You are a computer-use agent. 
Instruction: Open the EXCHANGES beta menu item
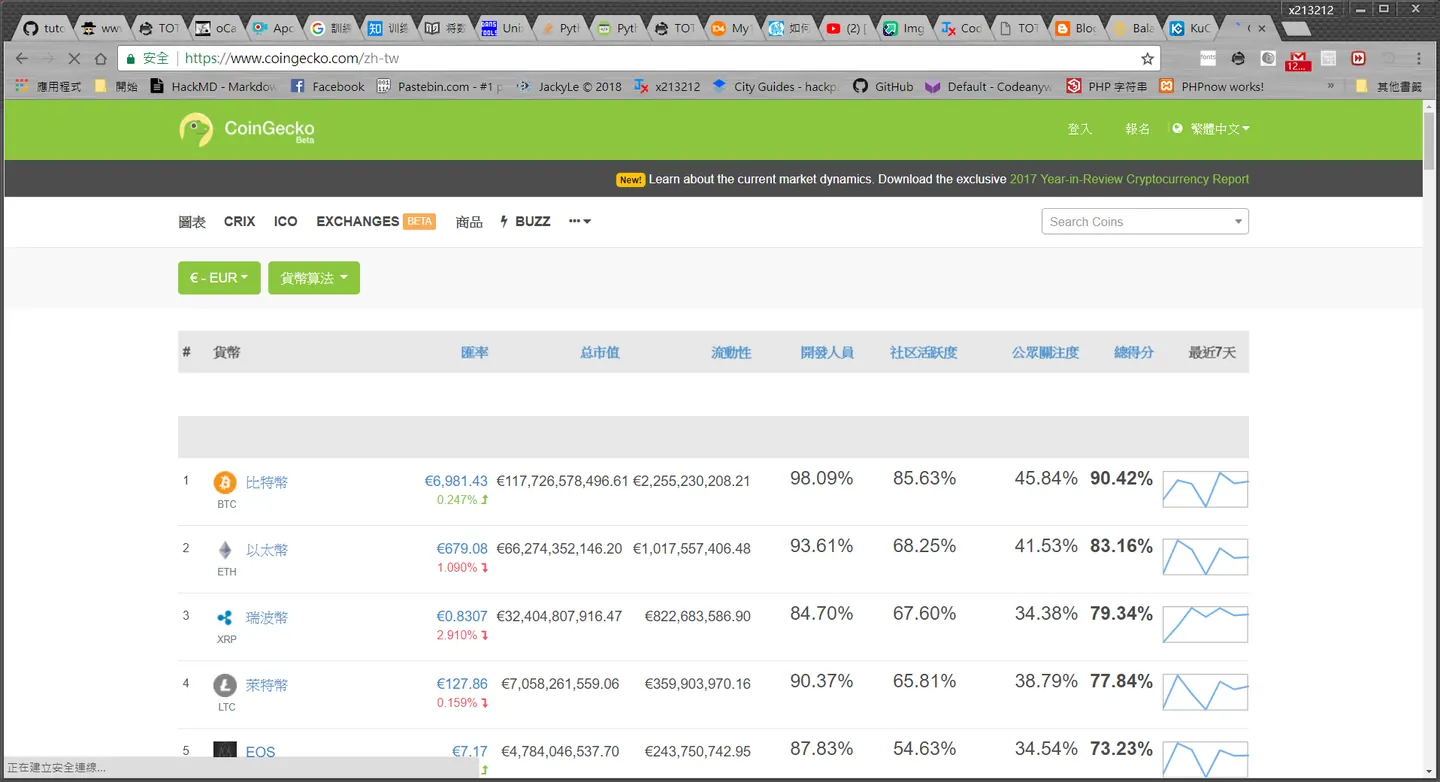pos(376,221)
